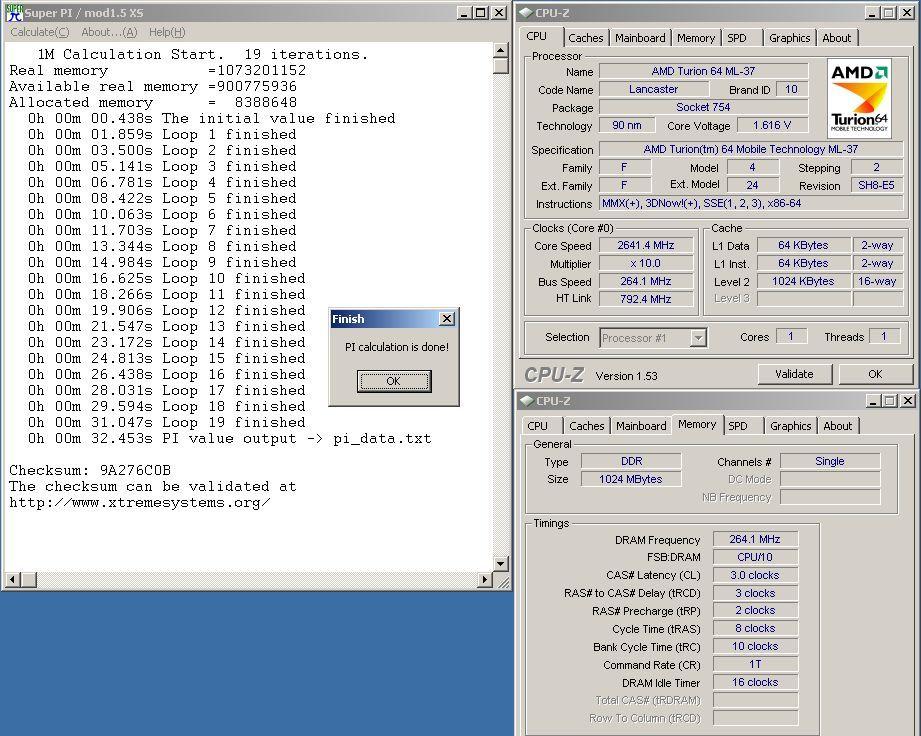Click the AMD Turion64 logo image

859,98
